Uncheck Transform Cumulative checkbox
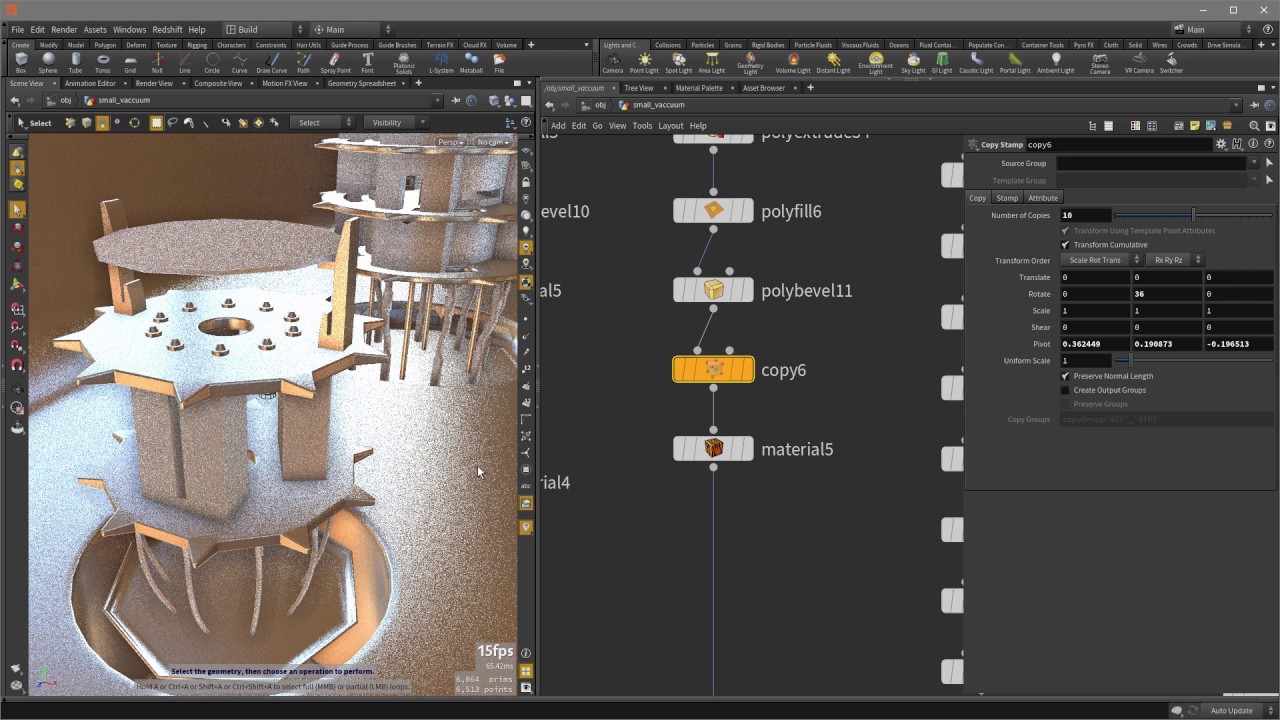Viewport: 1280px width, 720px height. click(1065, 245)
